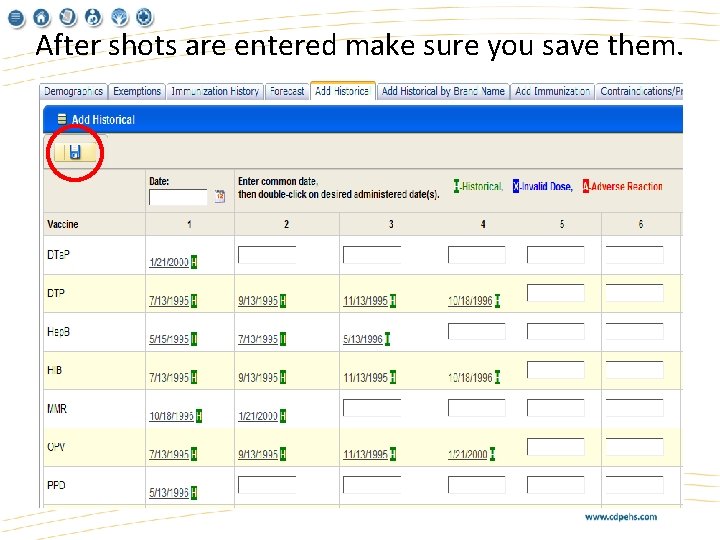The width and height of the screenshot is (720, 540).
Task: Click the MMR vaccine row label
Action: coord(57,408)
